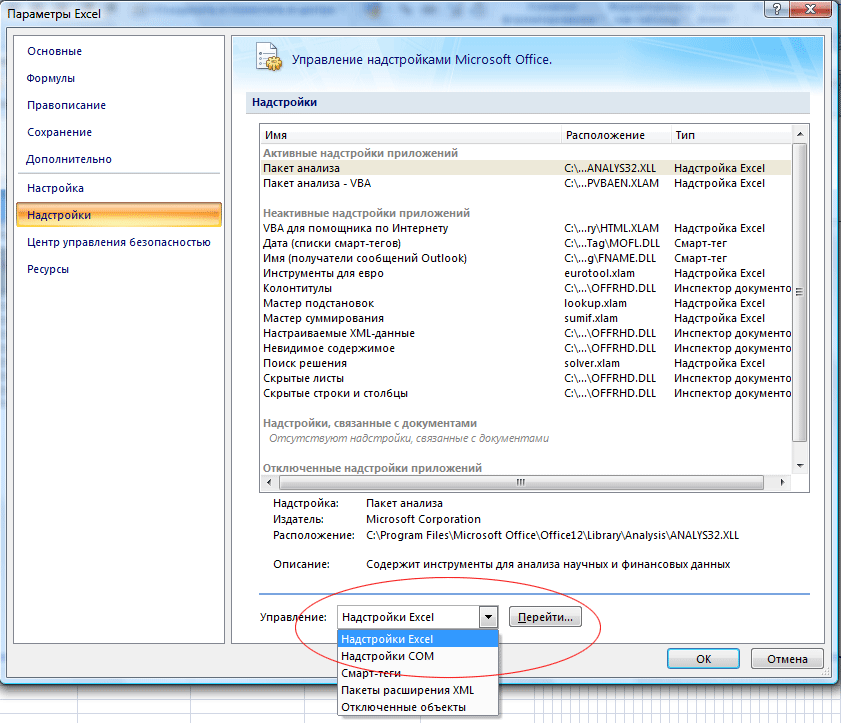Click the sumif.xlam location cell
This screenshot has width=841, height=723.
tap(591, 318)
